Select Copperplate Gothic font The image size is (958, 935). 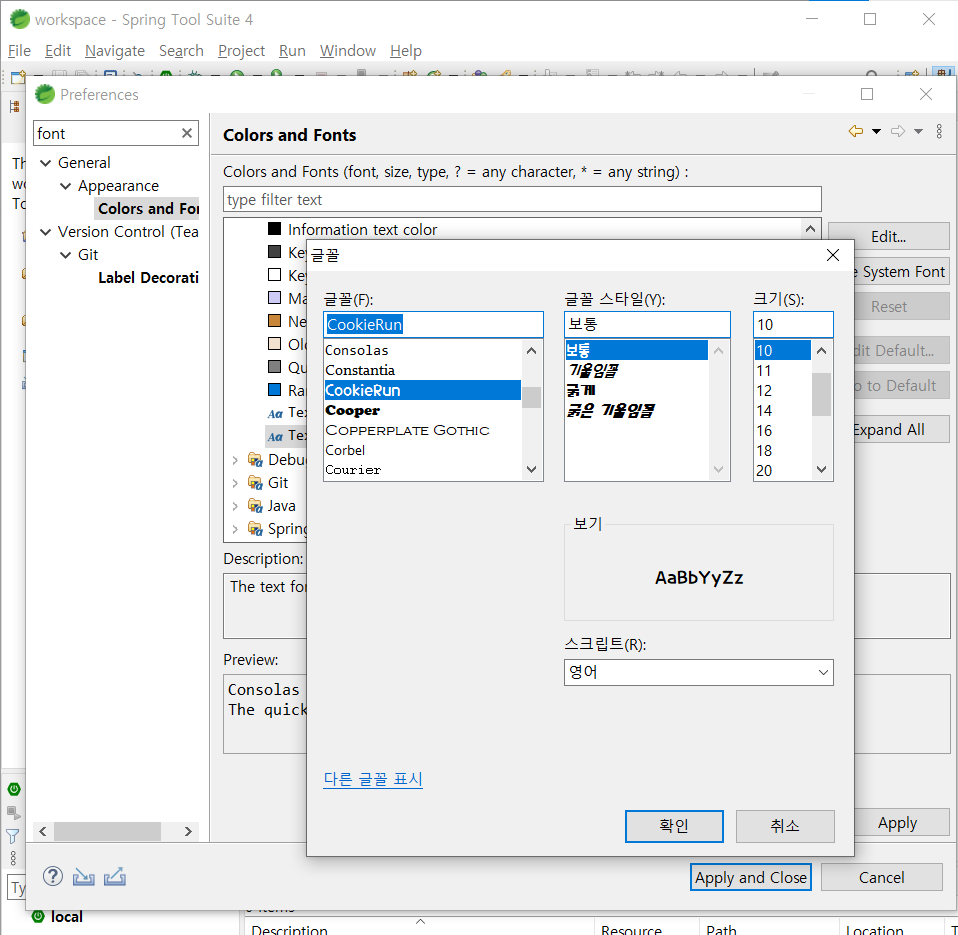423,430
